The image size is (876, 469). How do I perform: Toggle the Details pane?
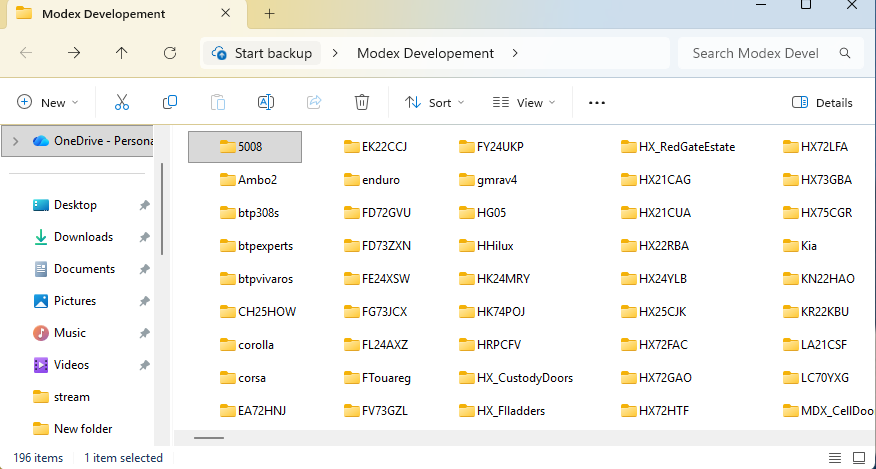coord(822,102)
